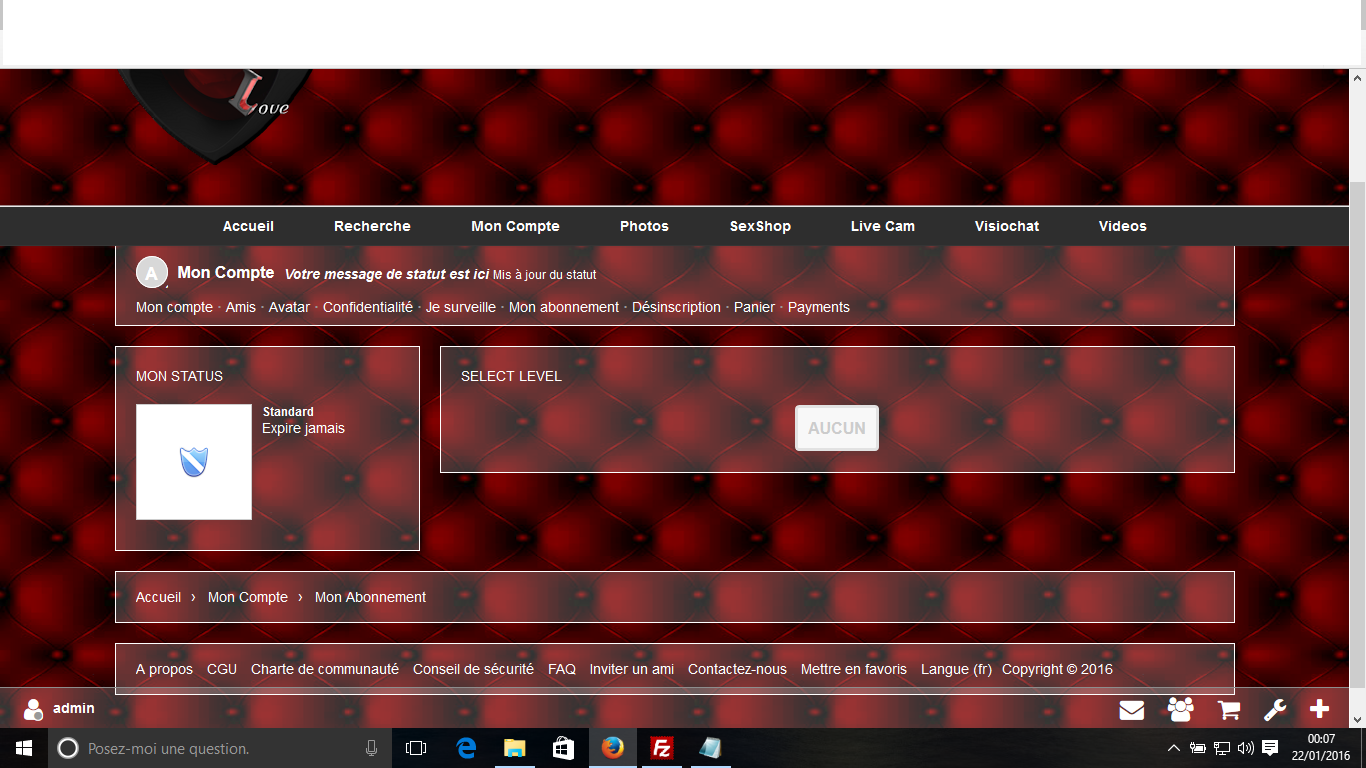Open the Langue (fr) language selector
The height and width of the screenshot is (768, 1366).
coord(956,669)
